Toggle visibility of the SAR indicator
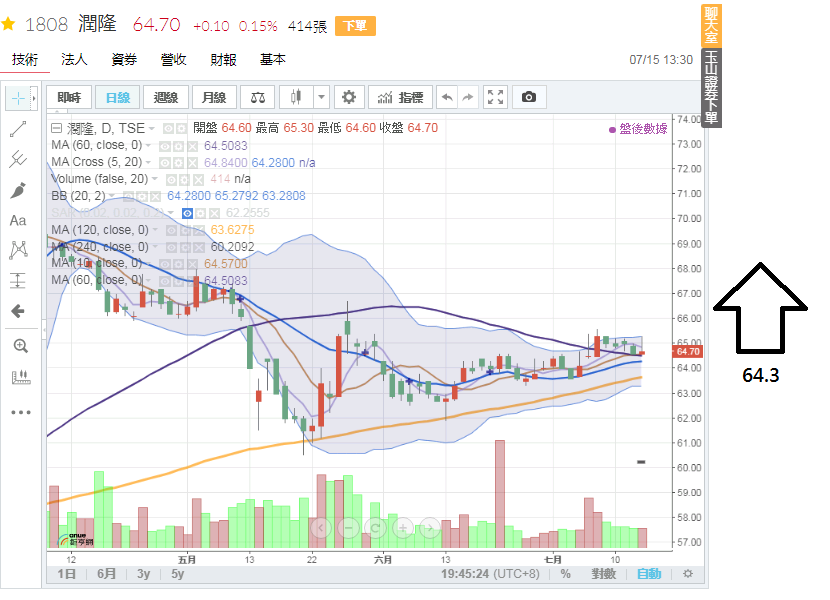Image resolution: width=830 pixels, height=600 pixels. point(186,213)
